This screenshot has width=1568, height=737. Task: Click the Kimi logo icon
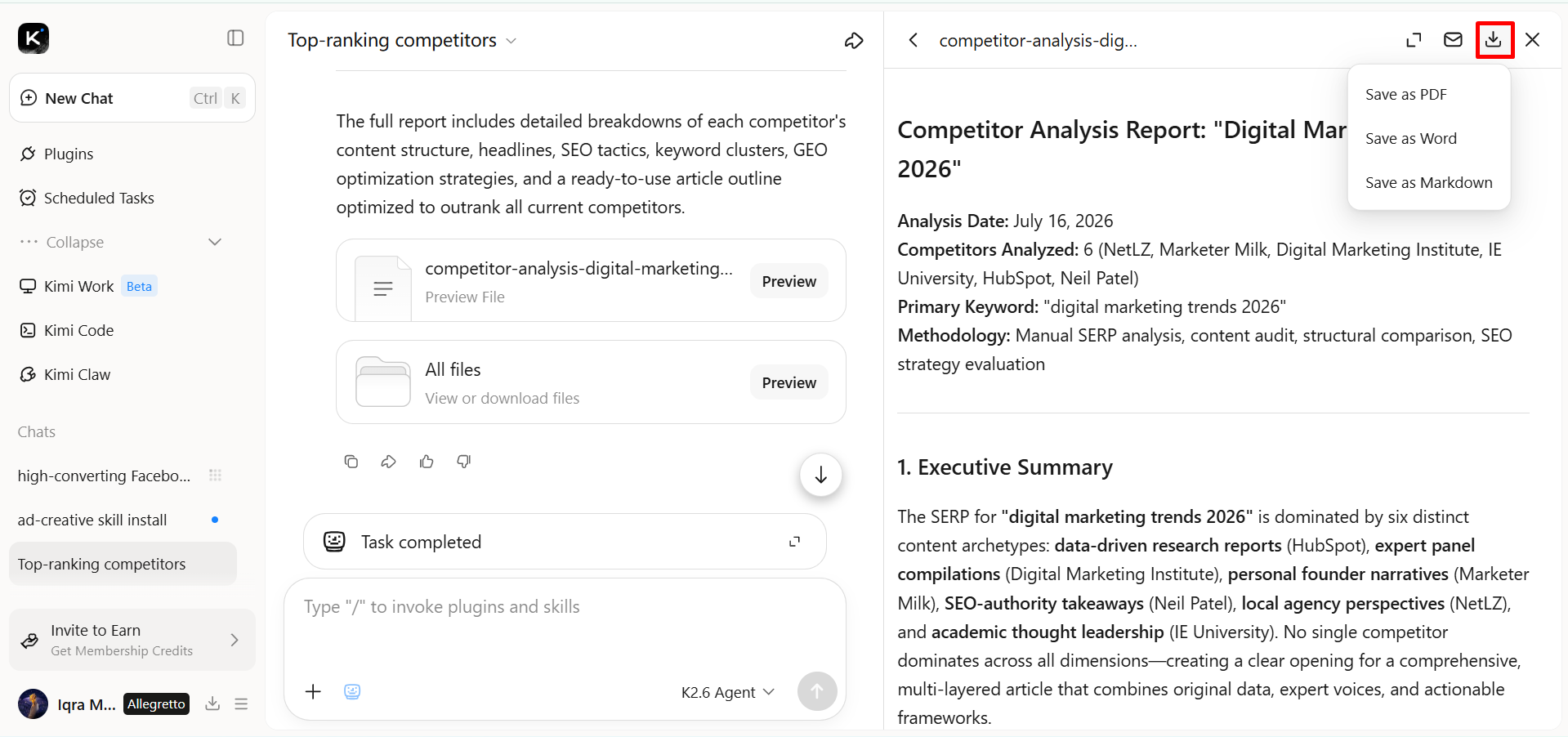pos(34,38)
